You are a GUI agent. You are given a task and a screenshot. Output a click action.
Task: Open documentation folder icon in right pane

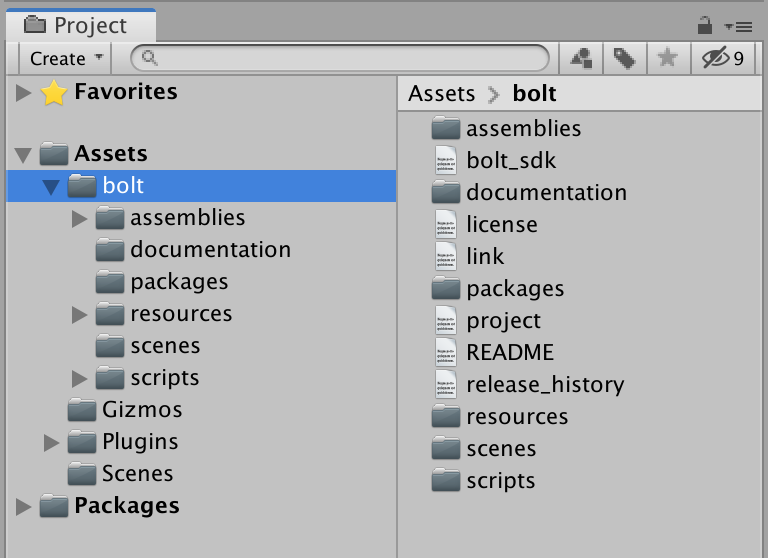click(x=446, y=192)
